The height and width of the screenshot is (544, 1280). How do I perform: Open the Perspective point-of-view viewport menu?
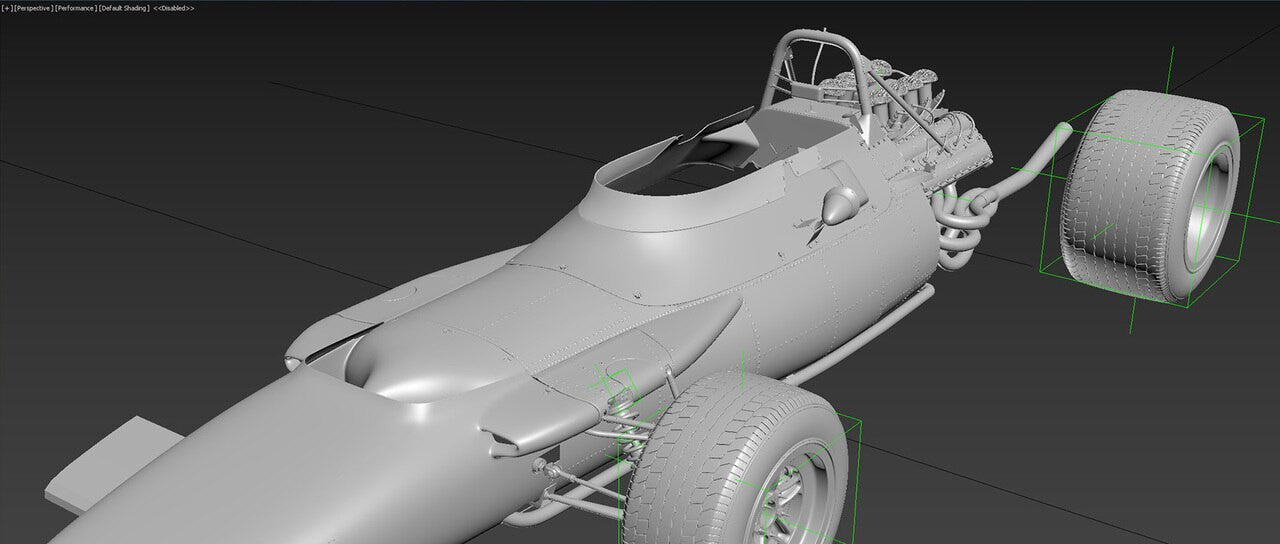[33, 8]
